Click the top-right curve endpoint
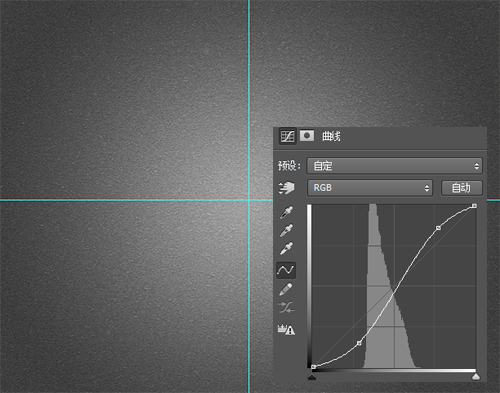The image size is (500, 393). click(x=474, y=206)
